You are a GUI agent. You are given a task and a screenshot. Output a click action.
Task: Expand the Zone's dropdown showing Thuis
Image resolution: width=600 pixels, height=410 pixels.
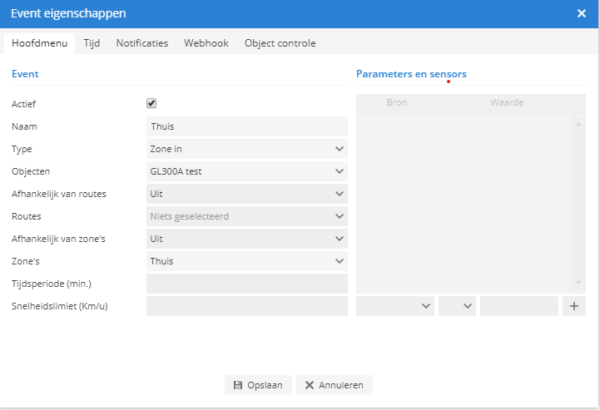(247, 261)
